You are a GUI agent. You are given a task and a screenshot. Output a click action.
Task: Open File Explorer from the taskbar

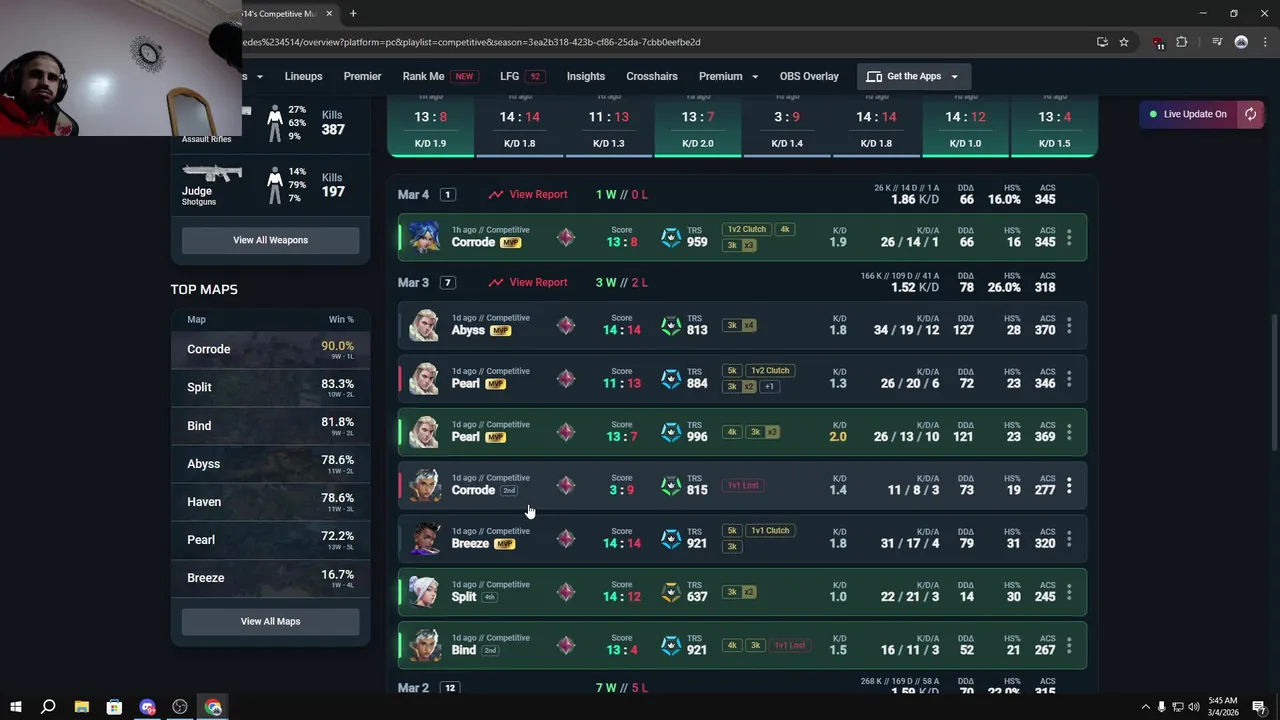[x=81, y=707]
